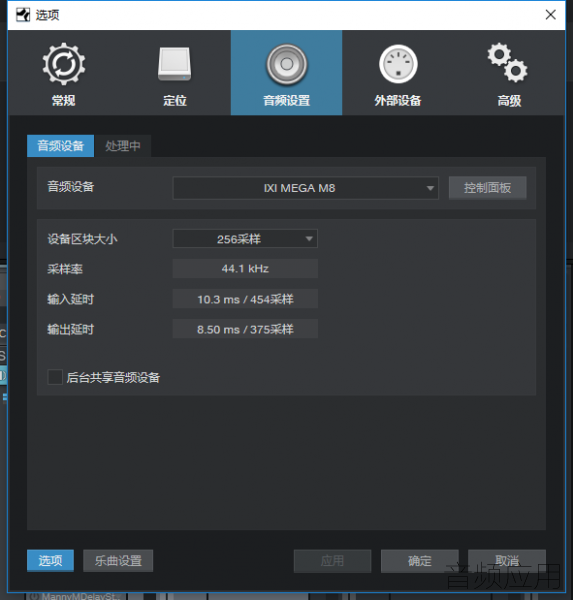Open the 常规 general settings icon
This screenshot has width=573, height=600.
(64, 64)
